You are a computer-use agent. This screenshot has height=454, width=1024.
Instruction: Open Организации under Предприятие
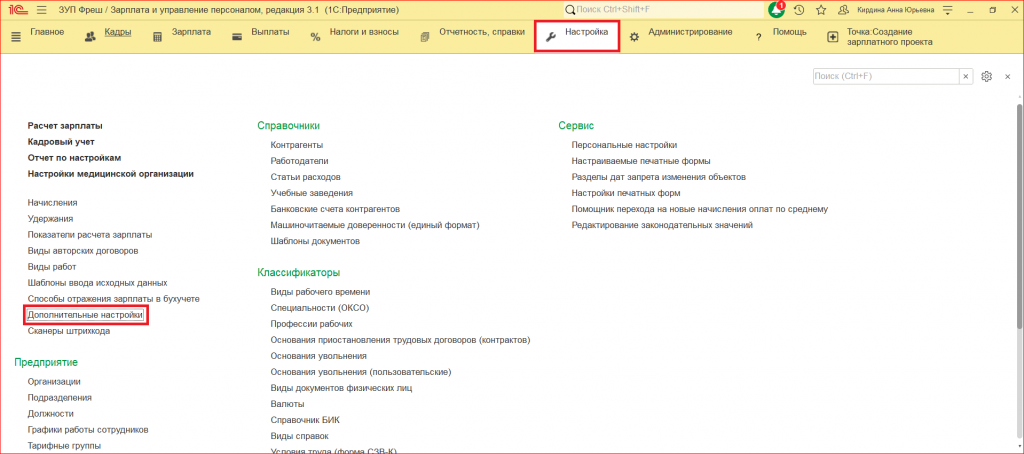(54, 381)
